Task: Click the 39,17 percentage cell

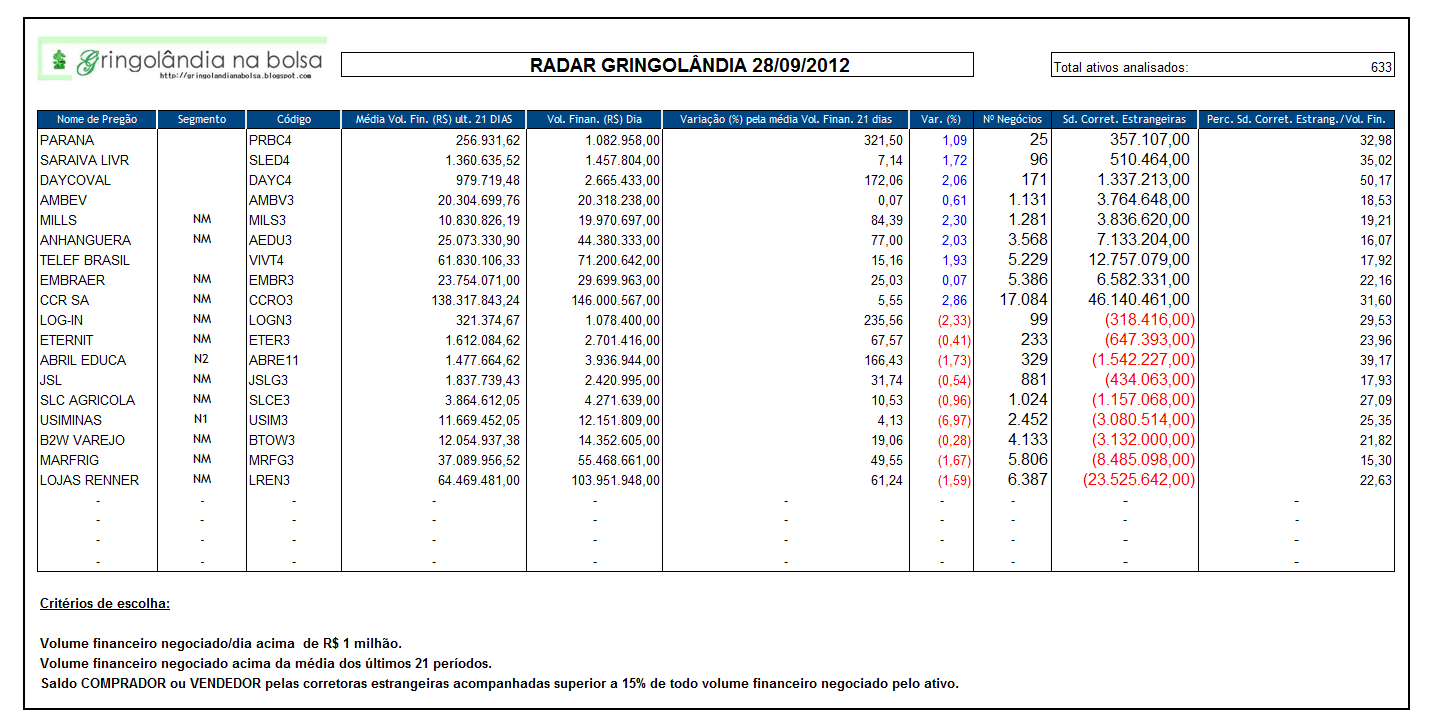Action: click(1377, 360)
